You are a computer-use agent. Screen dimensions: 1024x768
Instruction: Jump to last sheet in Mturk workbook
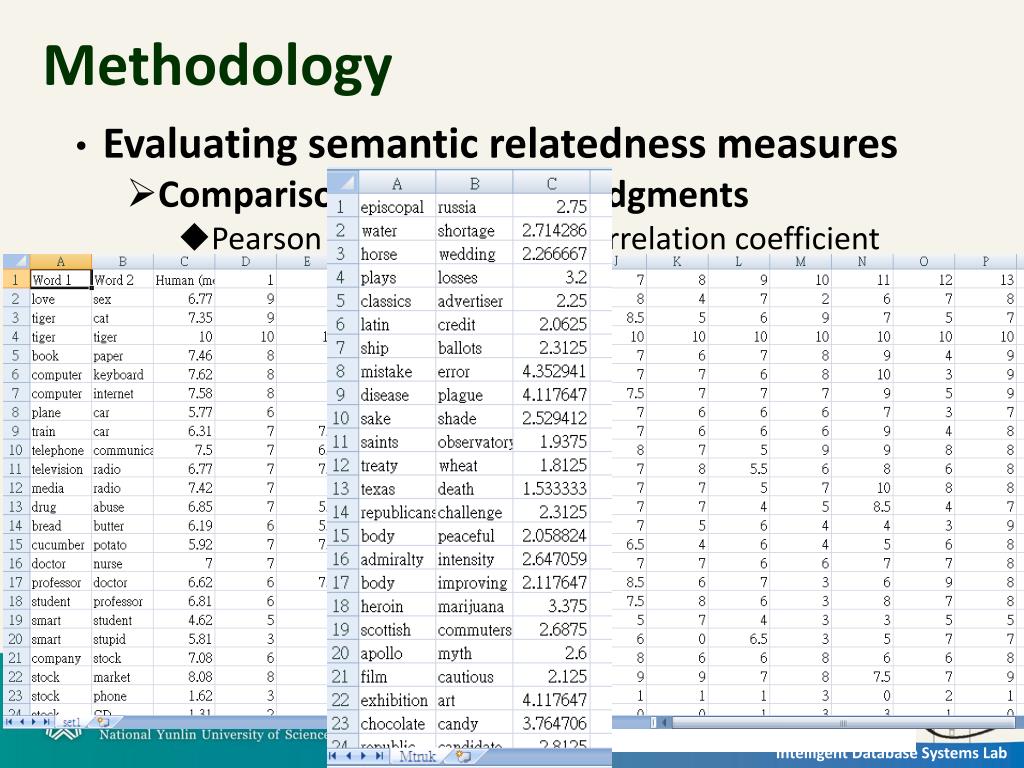[379, 756]
